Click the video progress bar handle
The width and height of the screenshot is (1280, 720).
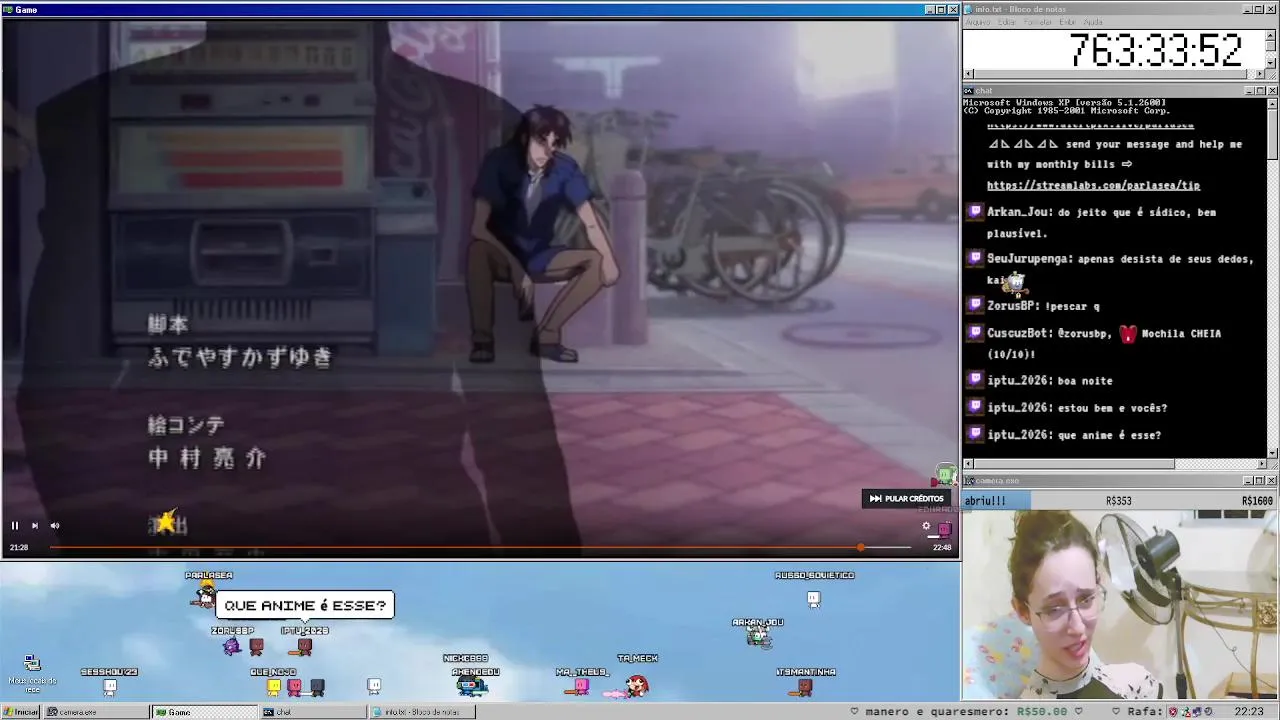[x=860, y=547]
